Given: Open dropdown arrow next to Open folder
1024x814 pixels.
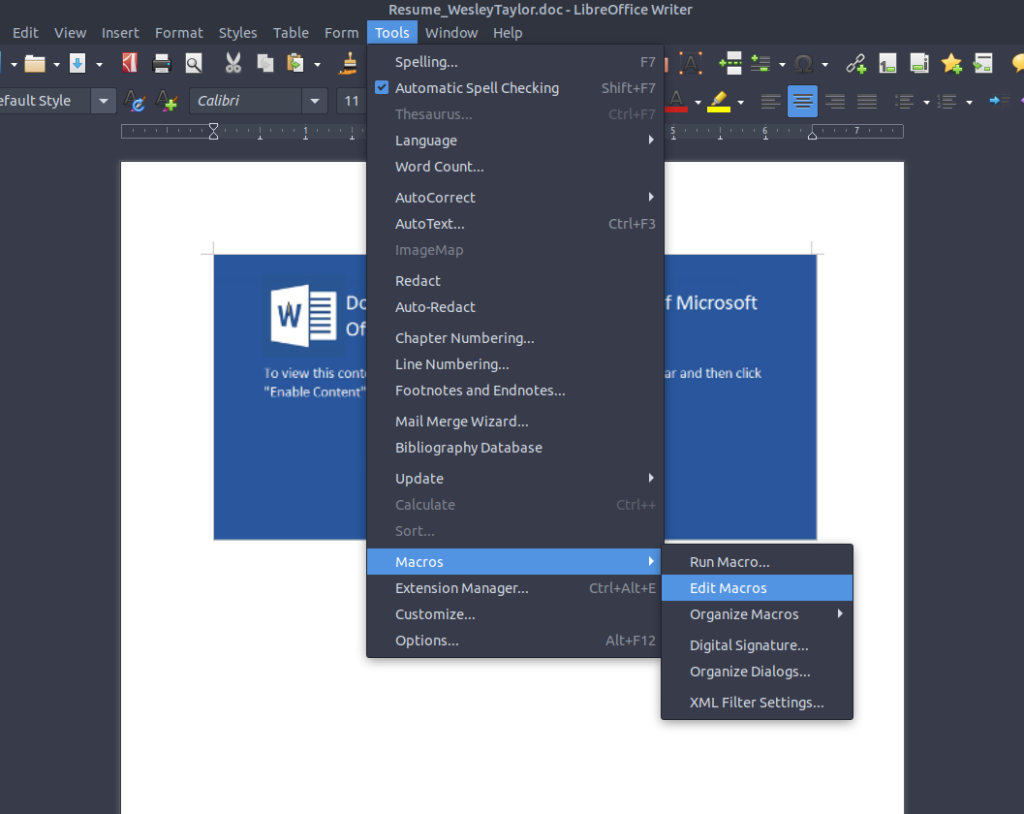Looking at the screenshot, I should point(56,65).
